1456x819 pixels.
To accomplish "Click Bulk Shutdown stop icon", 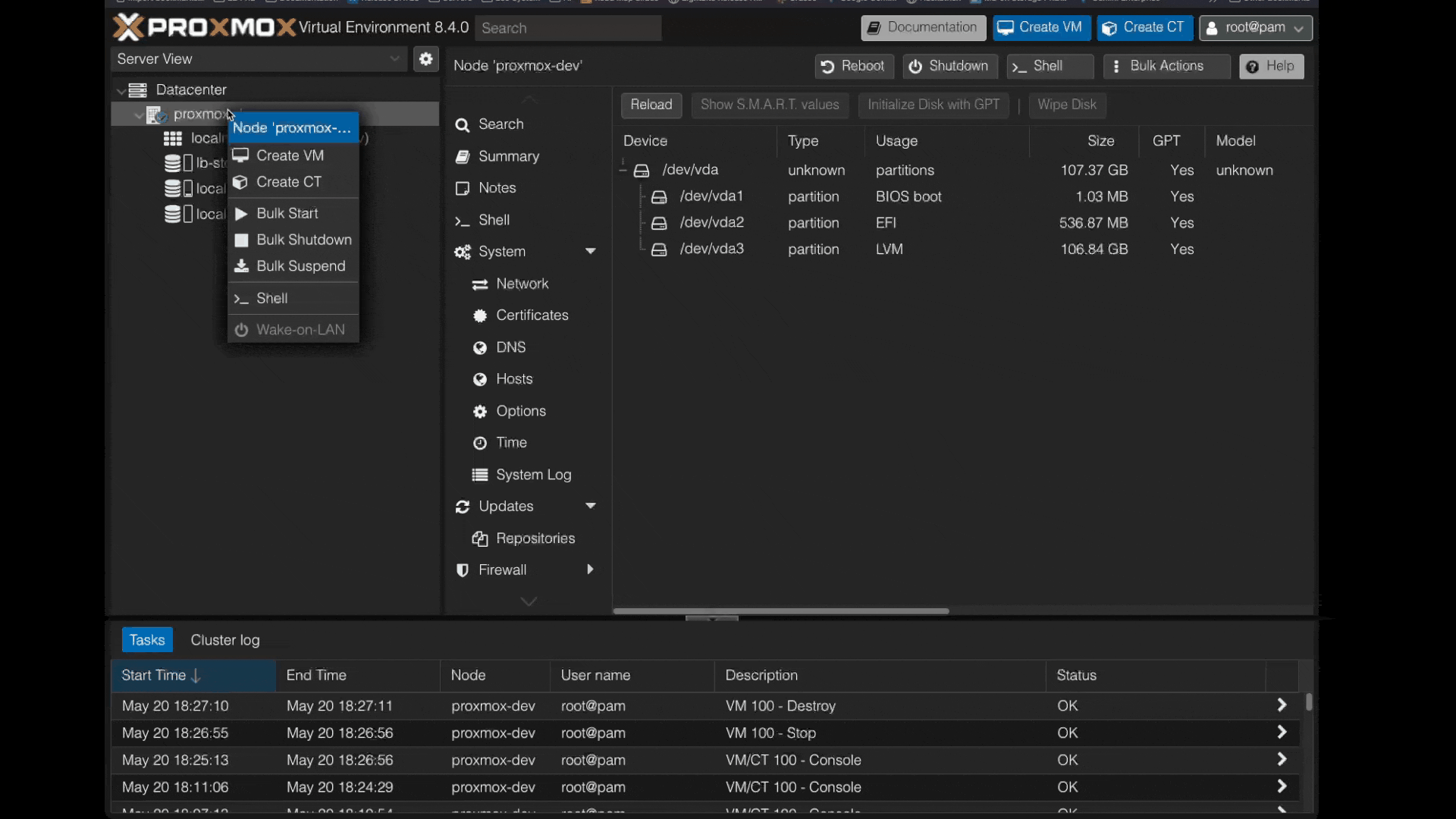I will pyautogui.click(x=241, y=240).
